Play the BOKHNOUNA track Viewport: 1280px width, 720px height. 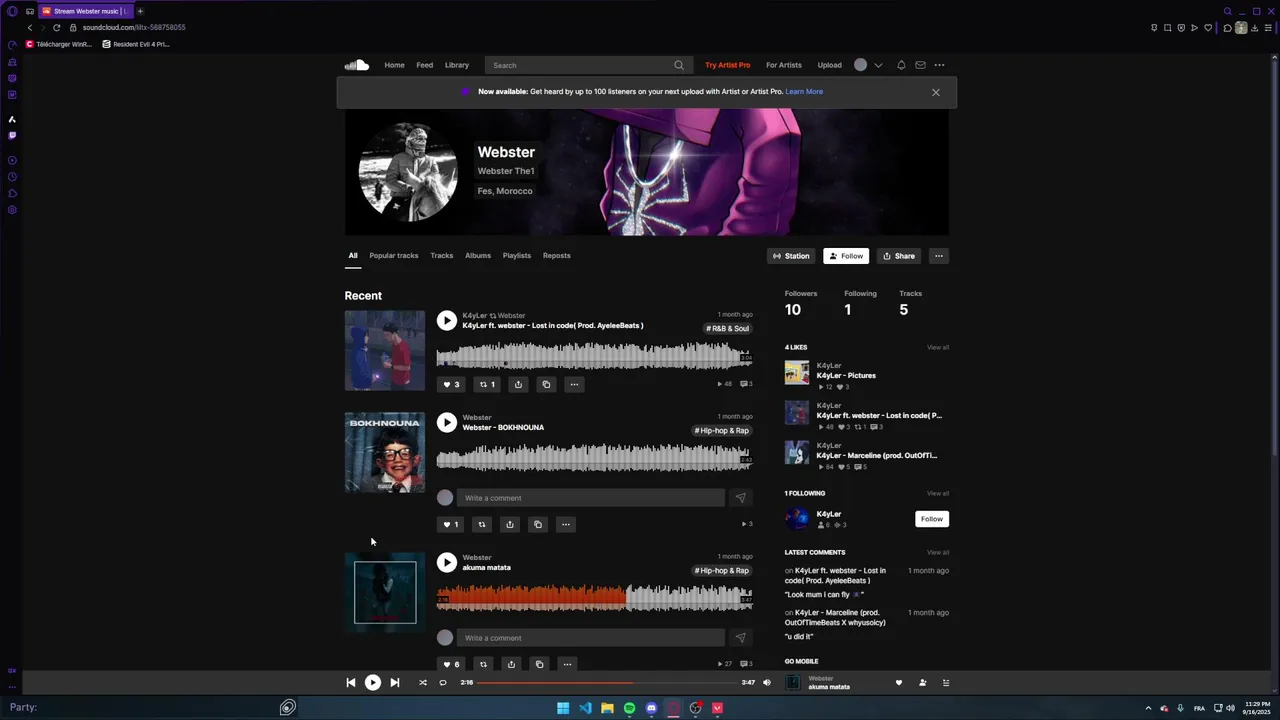click(x=447, y=423)
